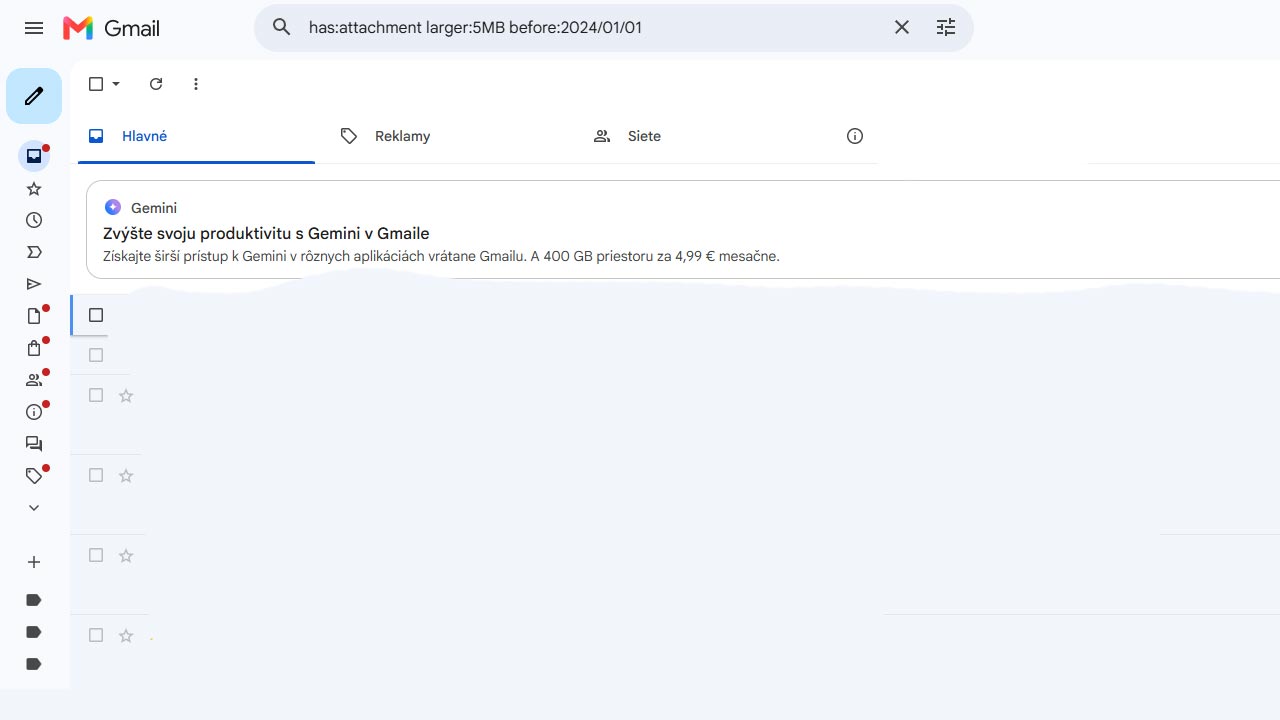Open Forums chat icon in the sidebar
The height and width of the screenshot is (720, 1280).
(x=34, y=444)
